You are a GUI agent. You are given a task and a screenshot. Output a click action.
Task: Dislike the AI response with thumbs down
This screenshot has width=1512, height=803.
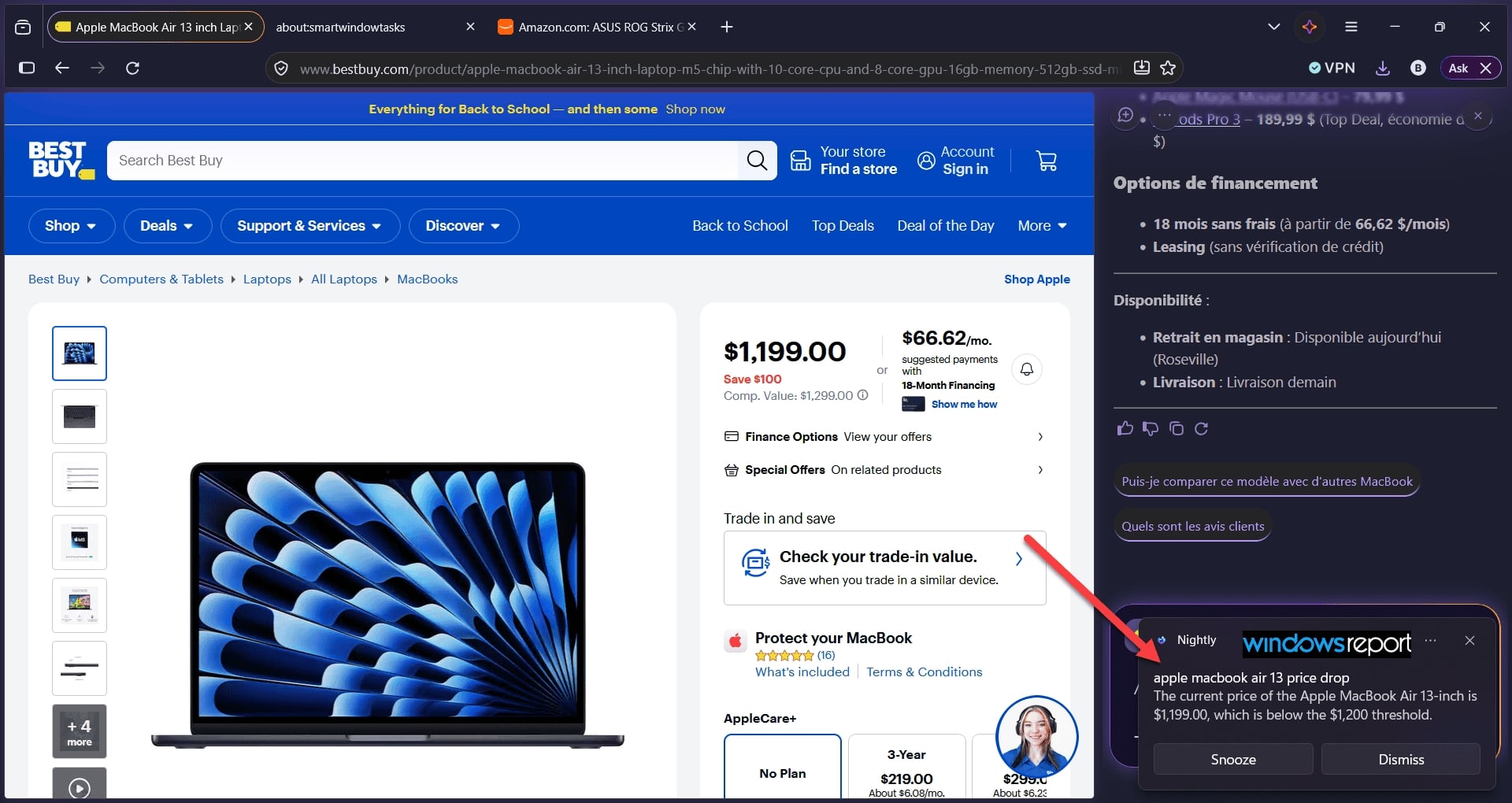tap(1151, 428)
